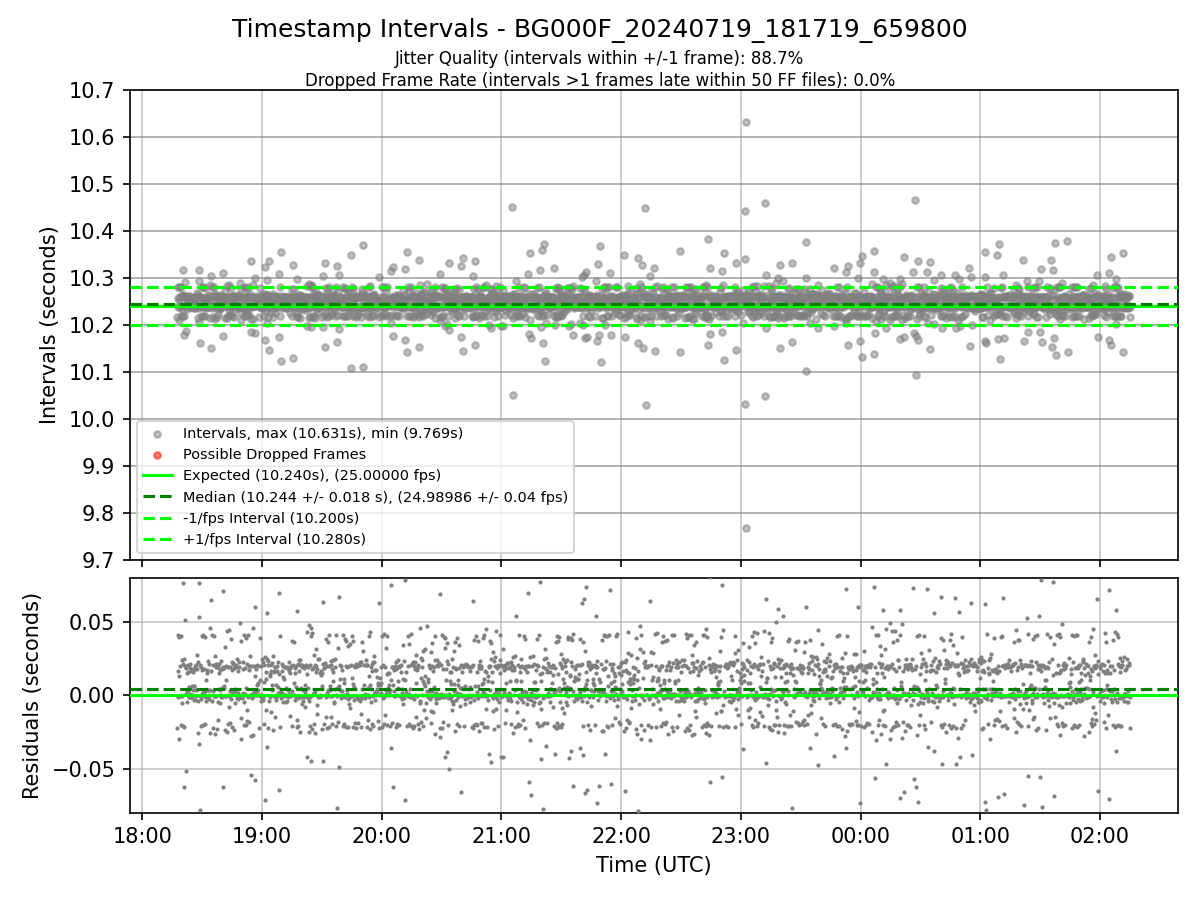Select legend entry 'Intervals, max (10.631s), min (9.769s)'

pyautogui.click(x=322, y=434)
